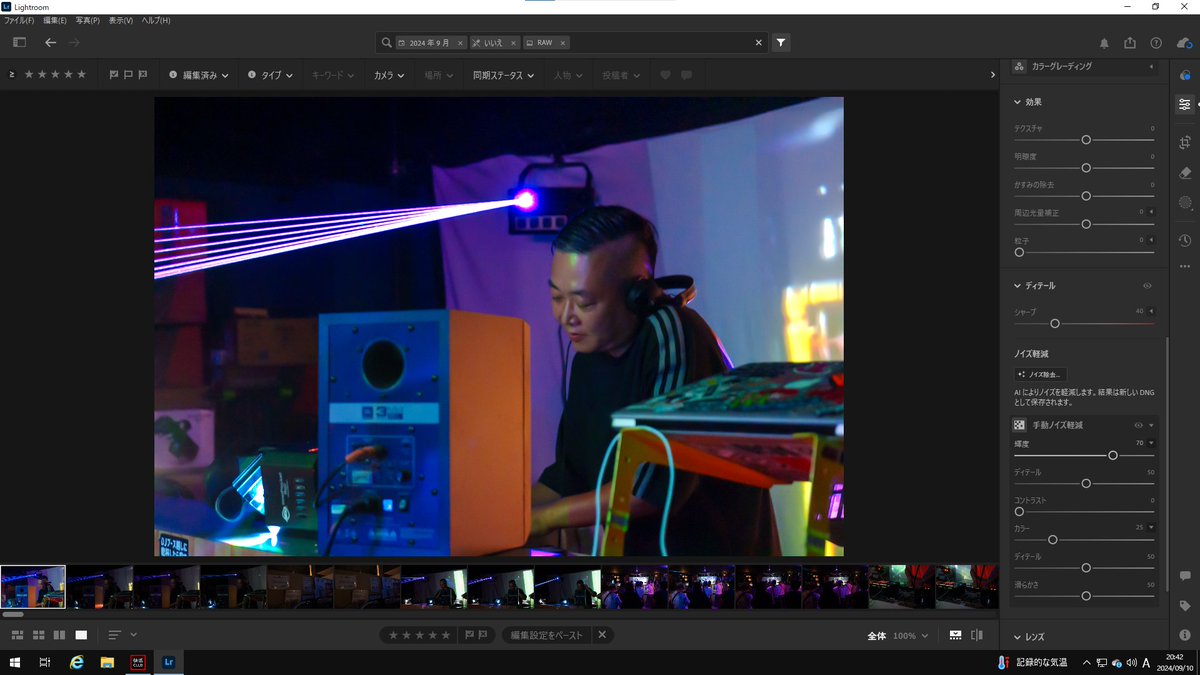Select the first filmstrip thumbnail
Image resolution: width=1200 pixels, height=675 pixels.
pos(33,587)
